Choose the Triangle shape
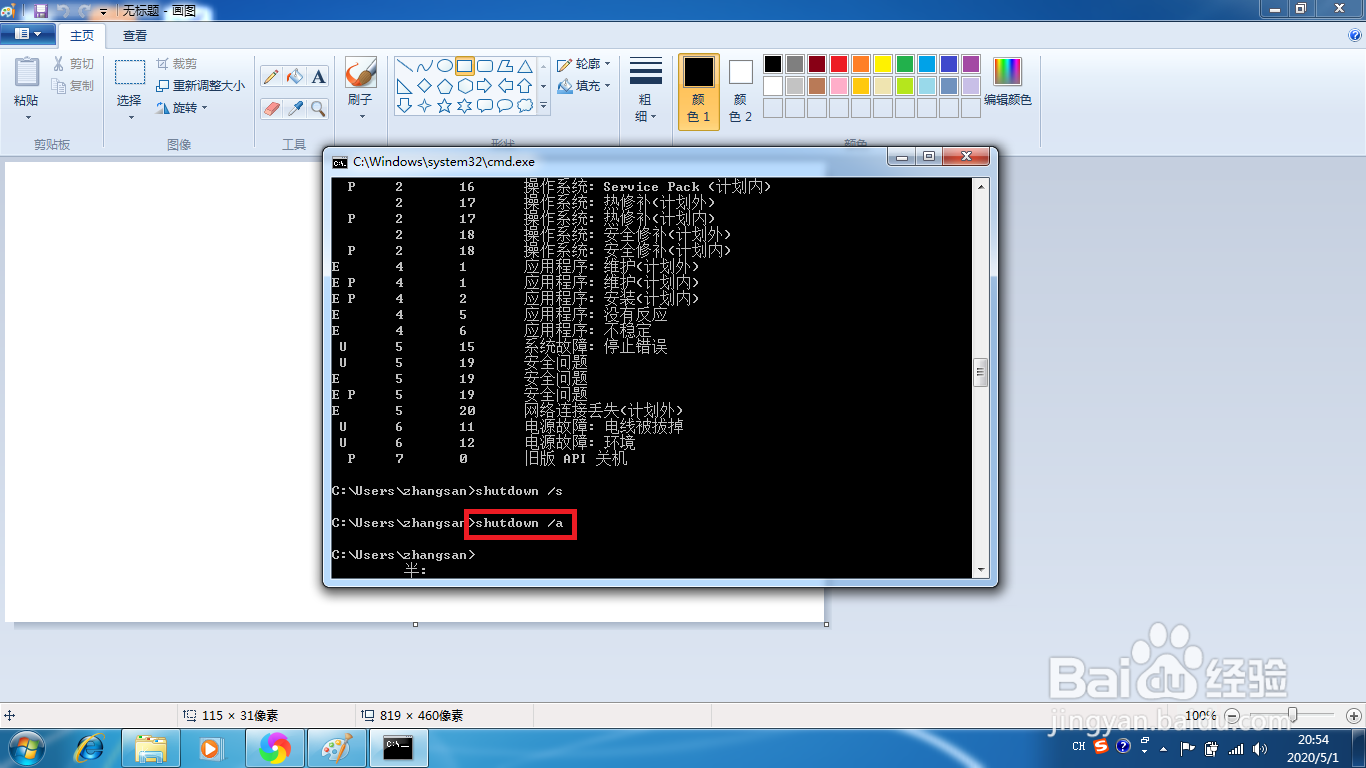 (x=525, y=66)
